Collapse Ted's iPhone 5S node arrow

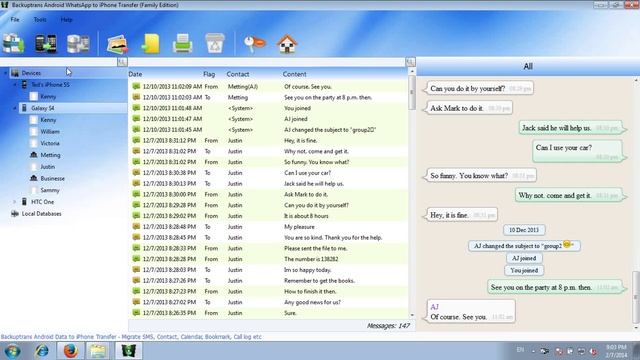point(15,85)
